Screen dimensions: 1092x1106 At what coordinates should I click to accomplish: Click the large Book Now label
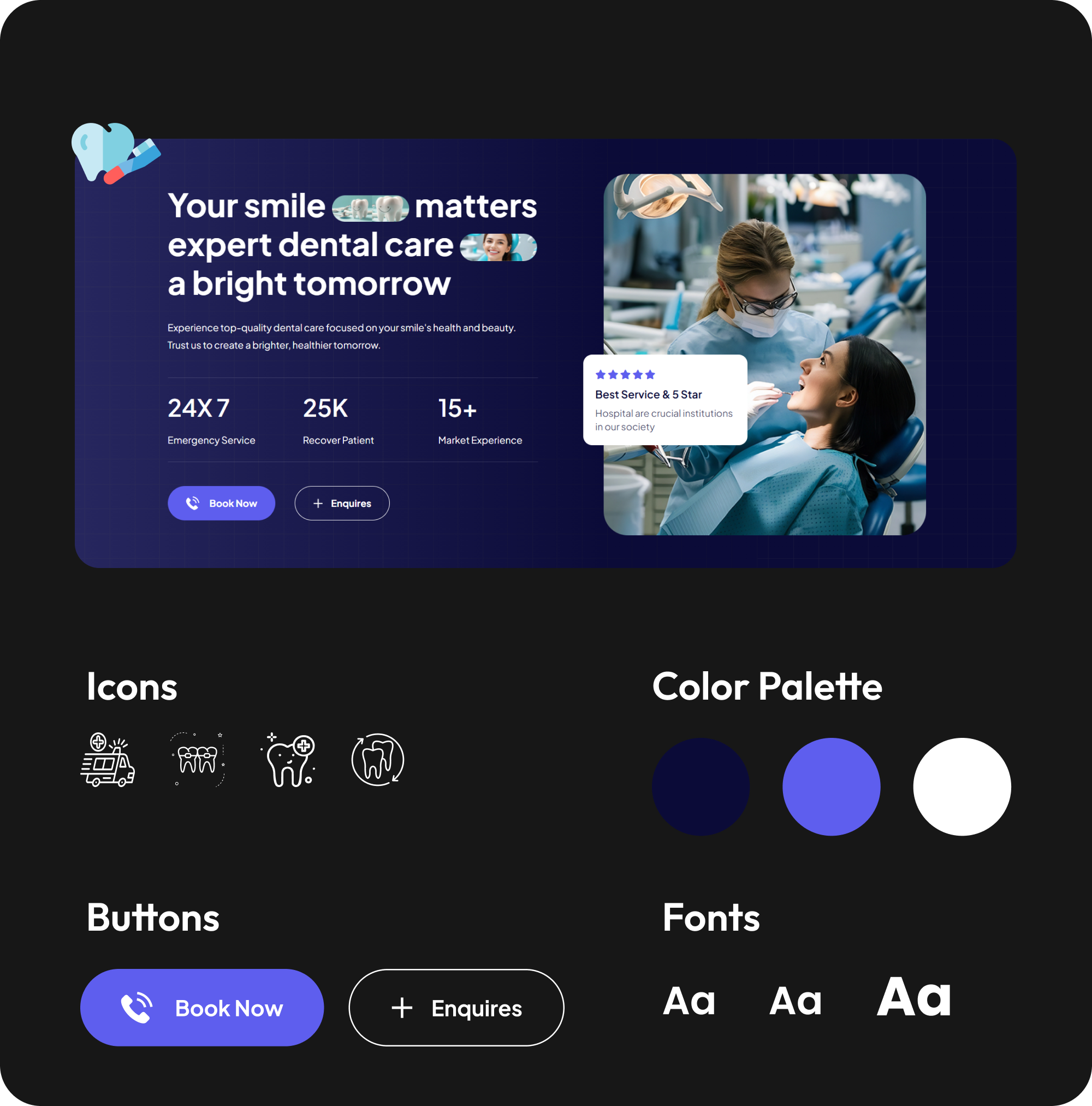pos(229,1008)
